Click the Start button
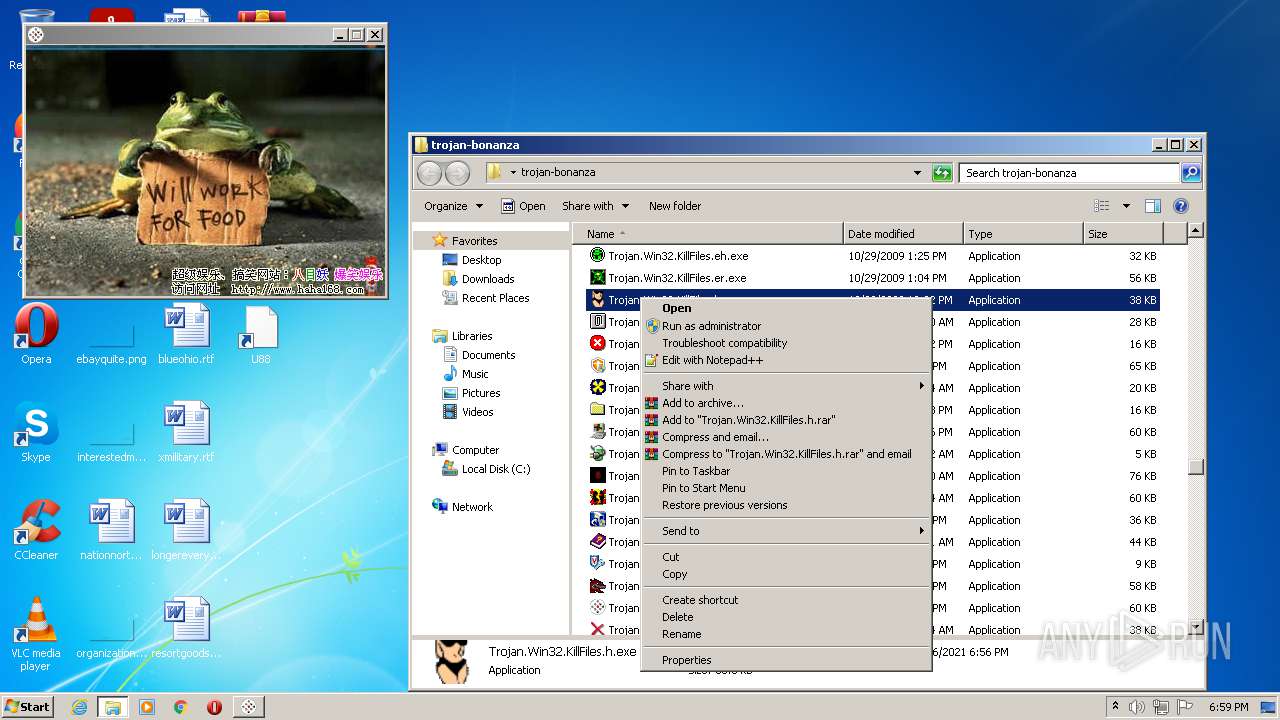1280x720 pixels. tap(27, 706)
